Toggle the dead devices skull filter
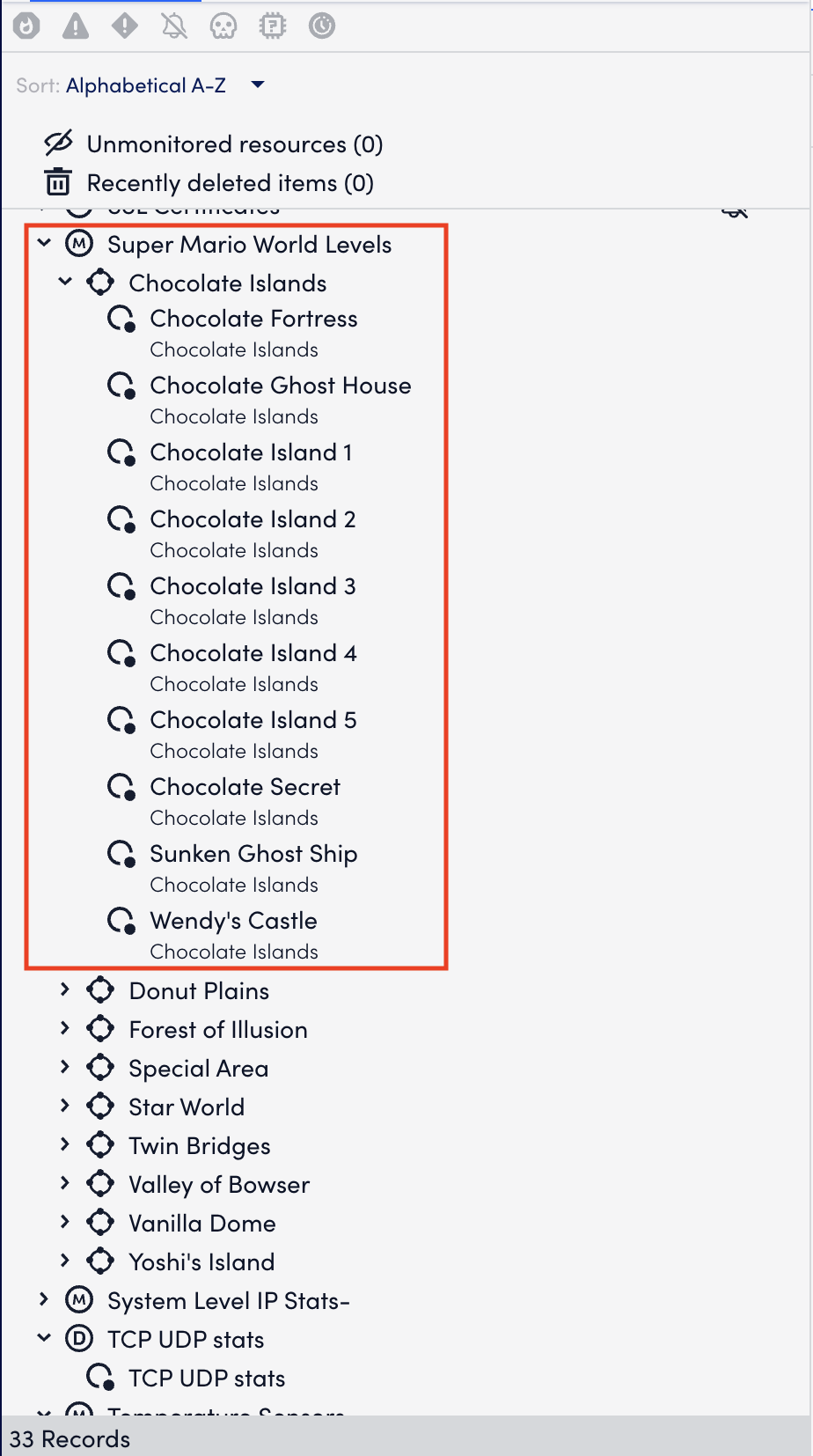 coord(223,26)
